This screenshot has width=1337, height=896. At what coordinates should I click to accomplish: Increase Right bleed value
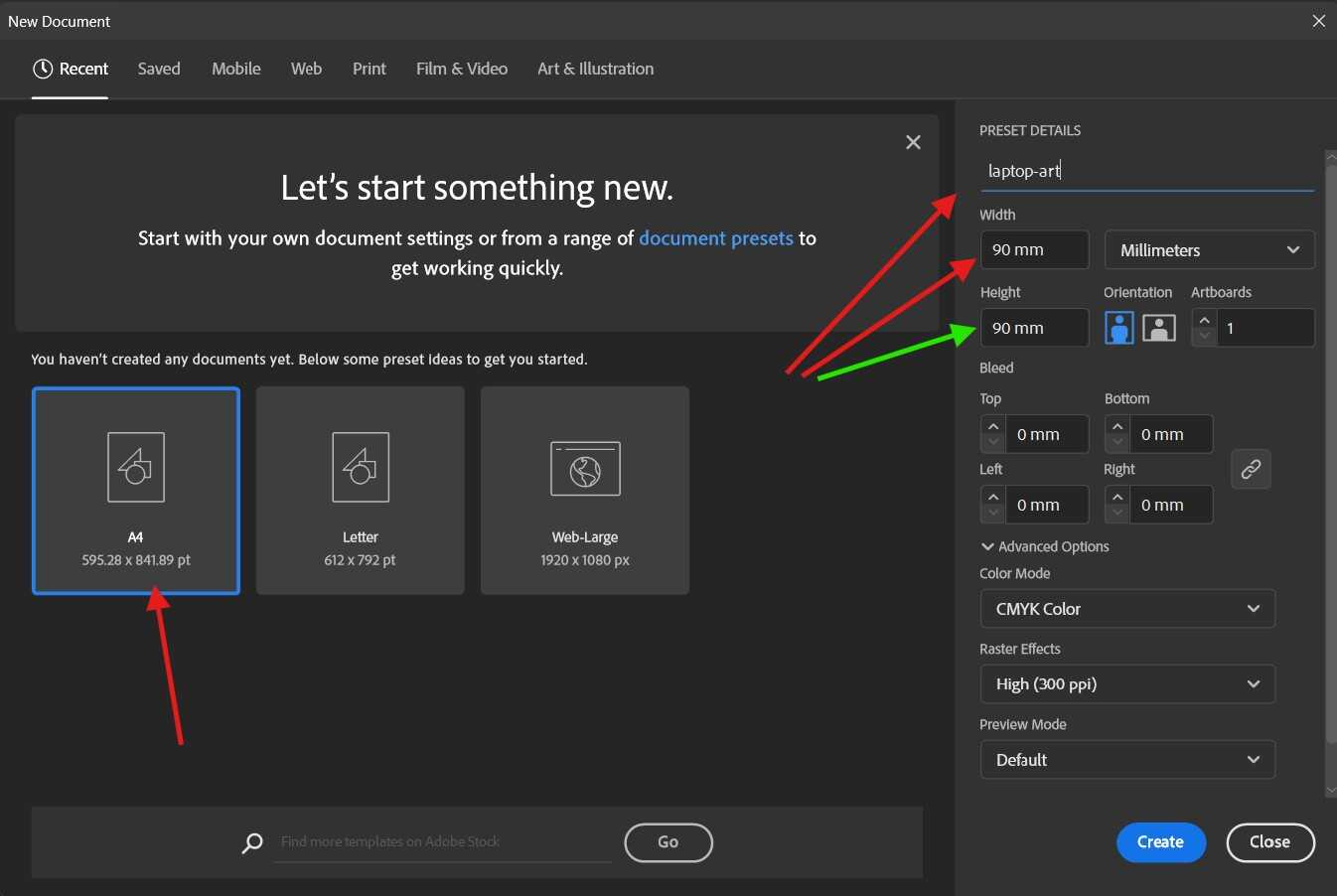point(1117,496)
